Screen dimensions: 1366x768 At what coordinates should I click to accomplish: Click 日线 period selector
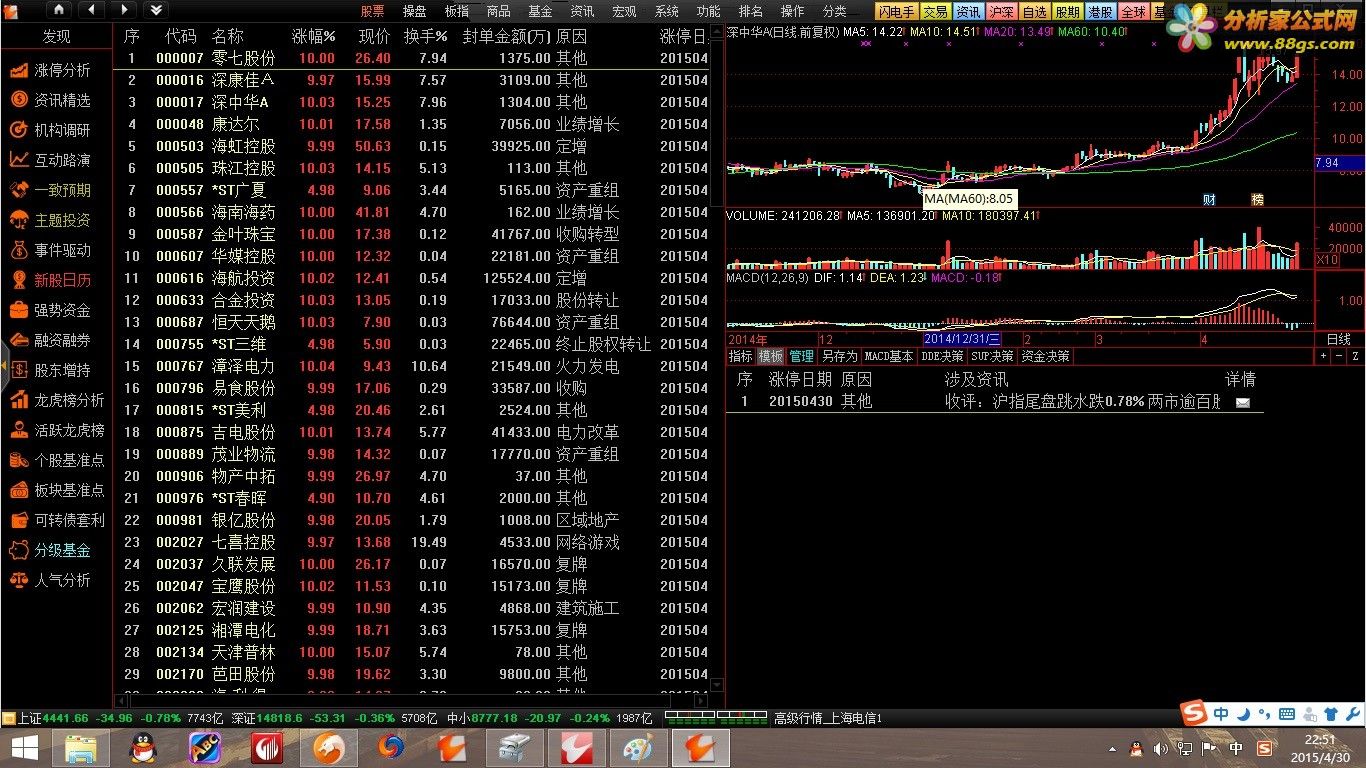pos(1339,340)
